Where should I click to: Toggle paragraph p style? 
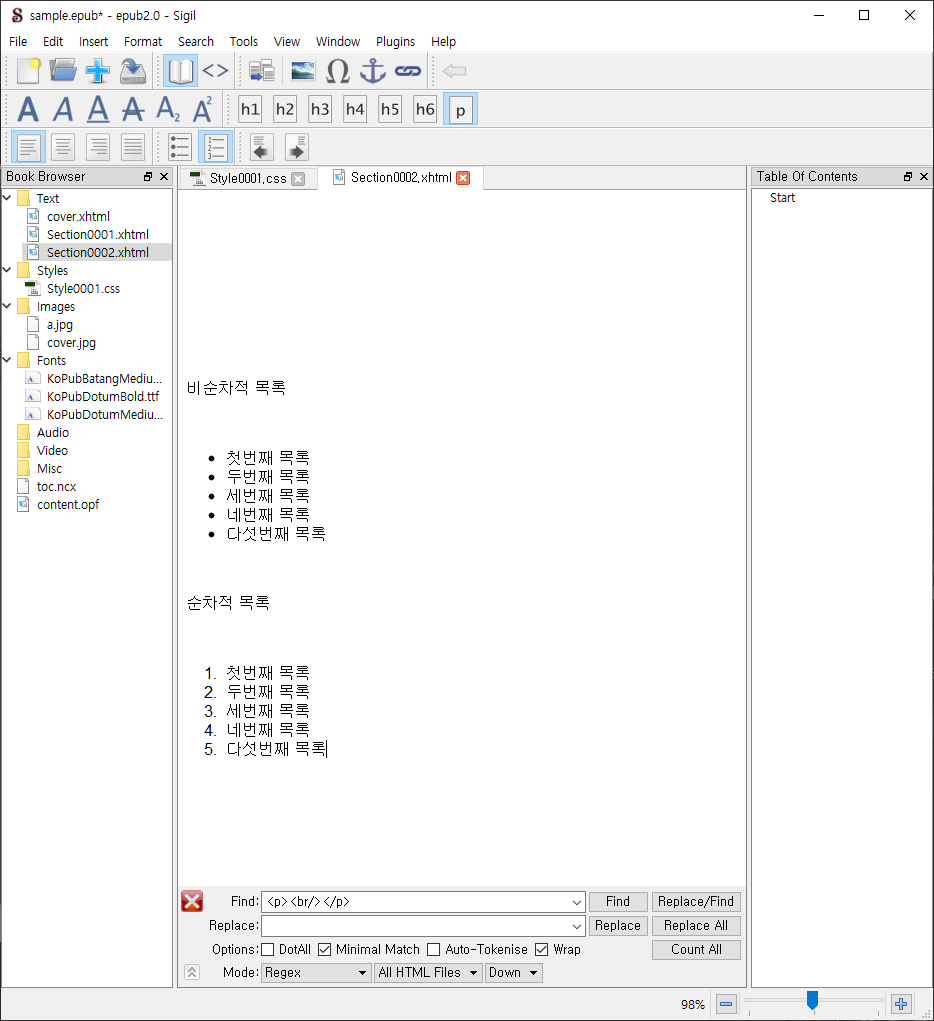tap(460, 109)
